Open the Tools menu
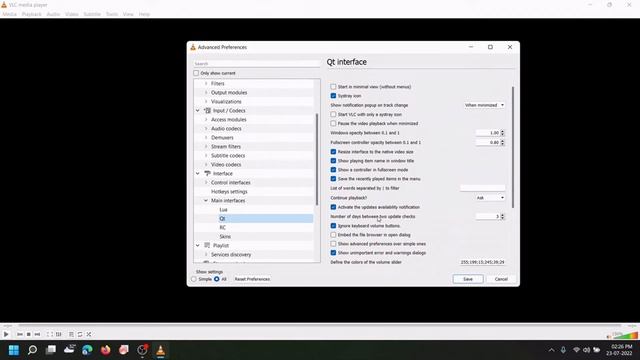 pos(112,14)
